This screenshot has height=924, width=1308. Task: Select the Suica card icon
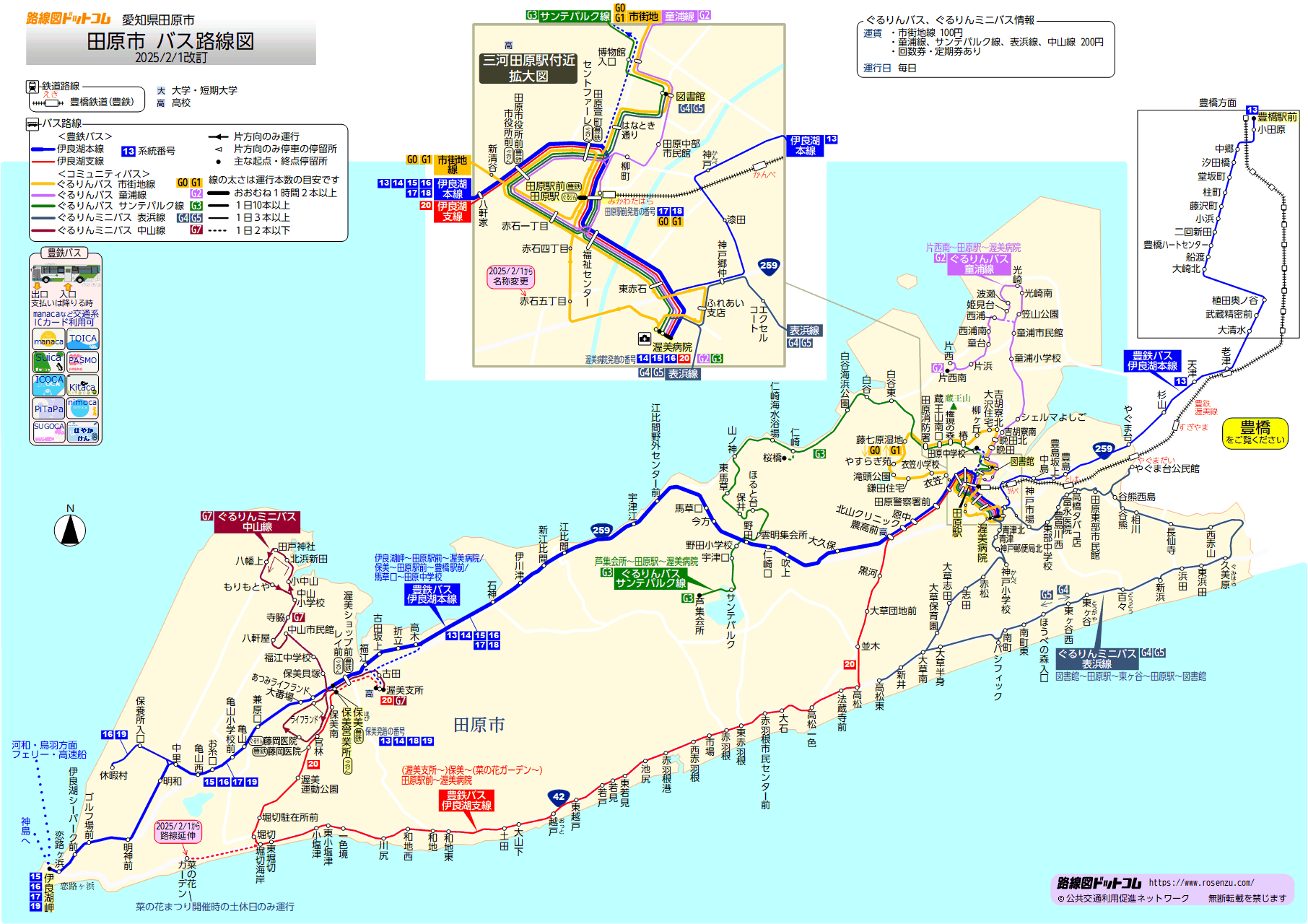49,361
